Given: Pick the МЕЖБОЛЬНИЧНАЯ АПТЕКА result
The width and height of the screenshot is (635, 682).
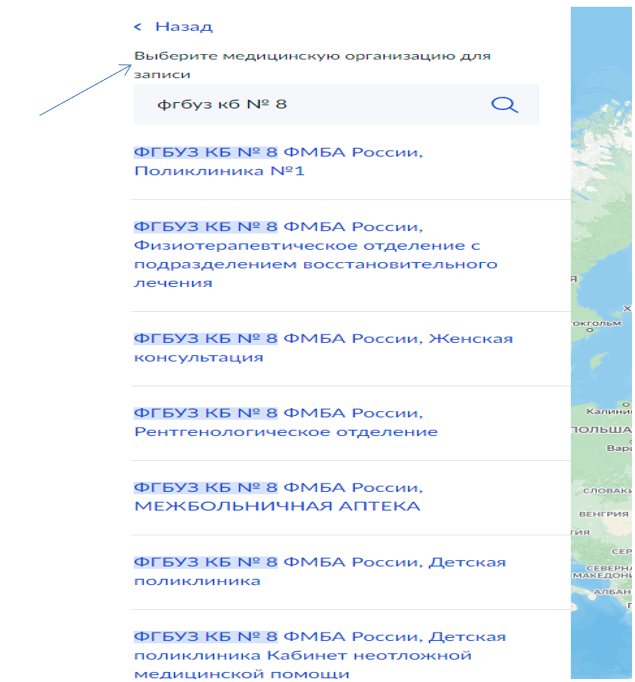Looking at the screenshot, I should [278, 497].
